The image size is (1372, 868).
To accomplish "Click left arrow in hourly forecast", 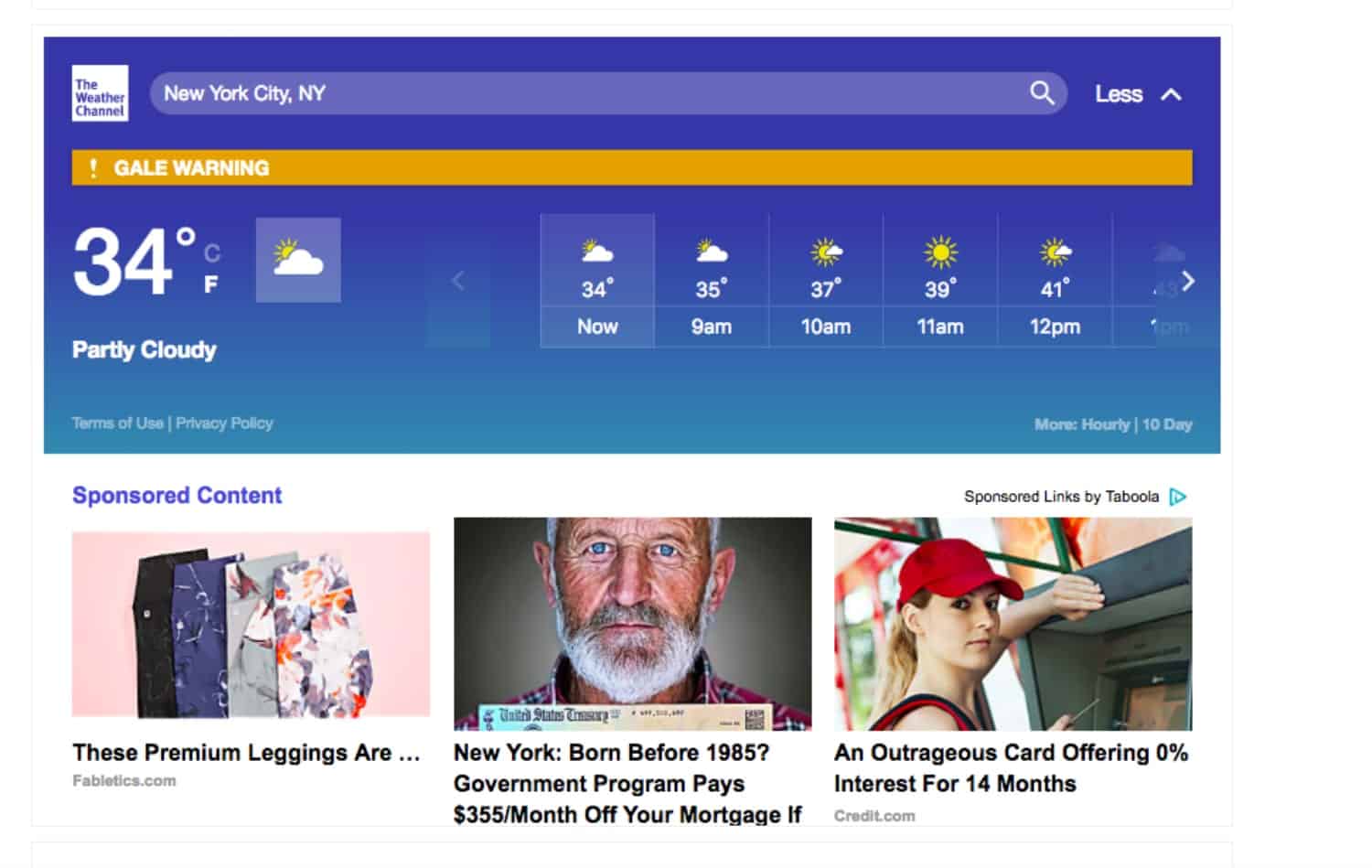I will click(458, 281).
